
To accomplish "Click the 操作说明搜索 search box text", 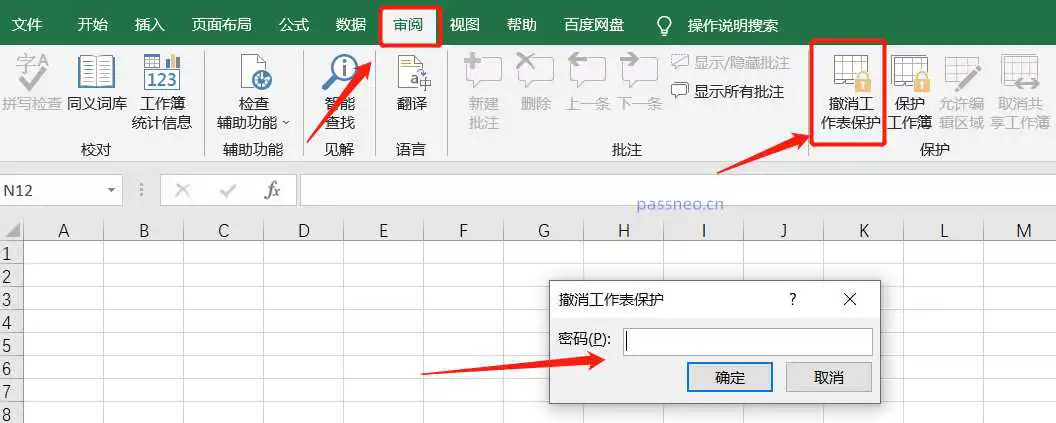I will coord(733,26).
